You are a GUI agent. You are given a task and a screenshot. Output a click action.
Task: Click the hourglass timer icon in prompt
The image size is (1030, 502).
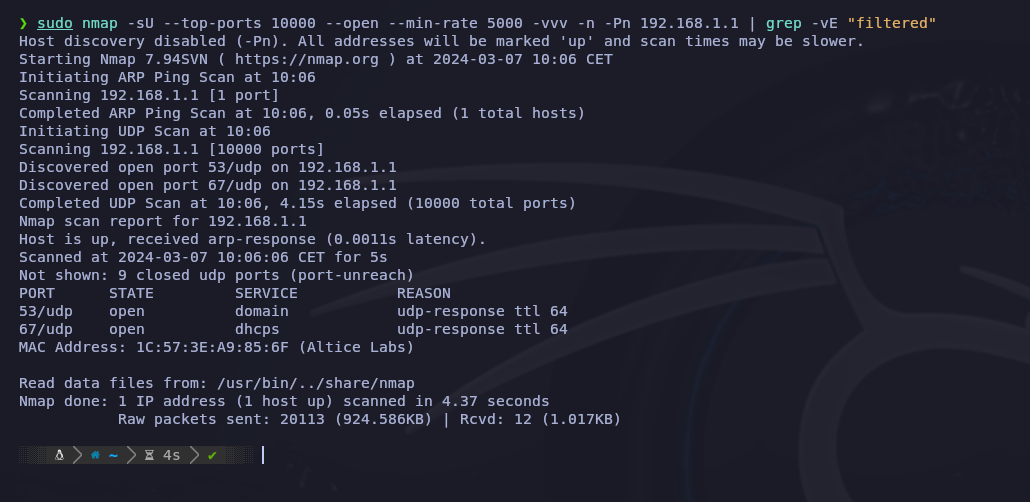point(149,455)
